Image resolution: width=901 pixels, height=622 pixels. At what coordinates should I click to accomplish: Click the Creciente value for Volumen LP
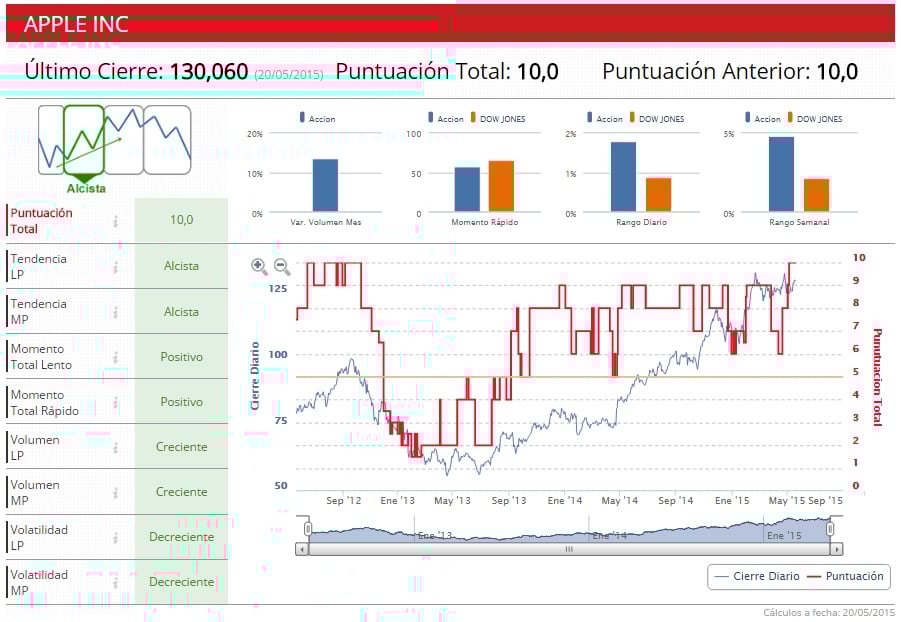point(182,447)
